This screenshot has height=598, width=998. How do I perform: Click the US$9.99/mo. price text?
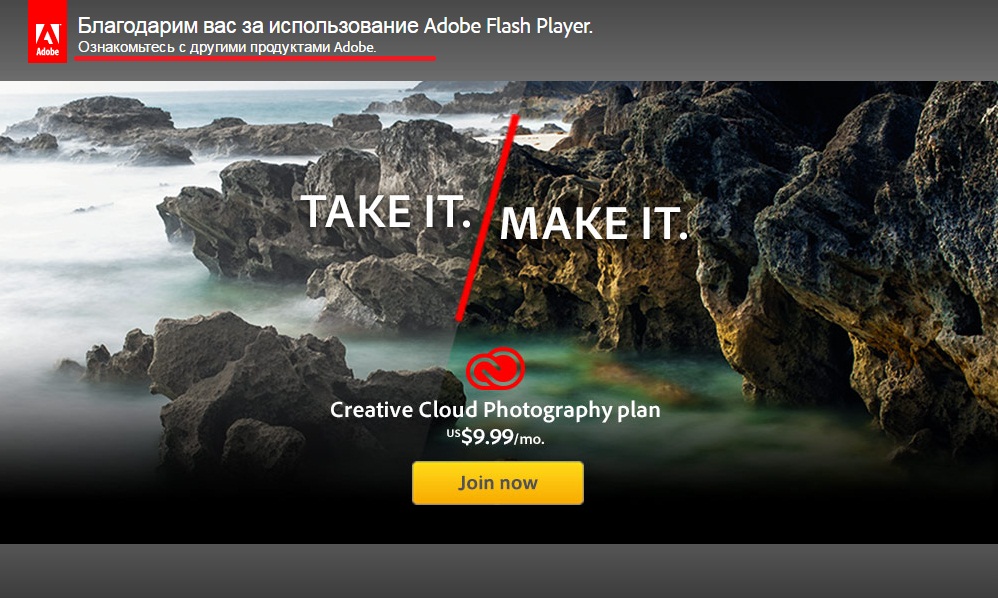click(495, 436)
